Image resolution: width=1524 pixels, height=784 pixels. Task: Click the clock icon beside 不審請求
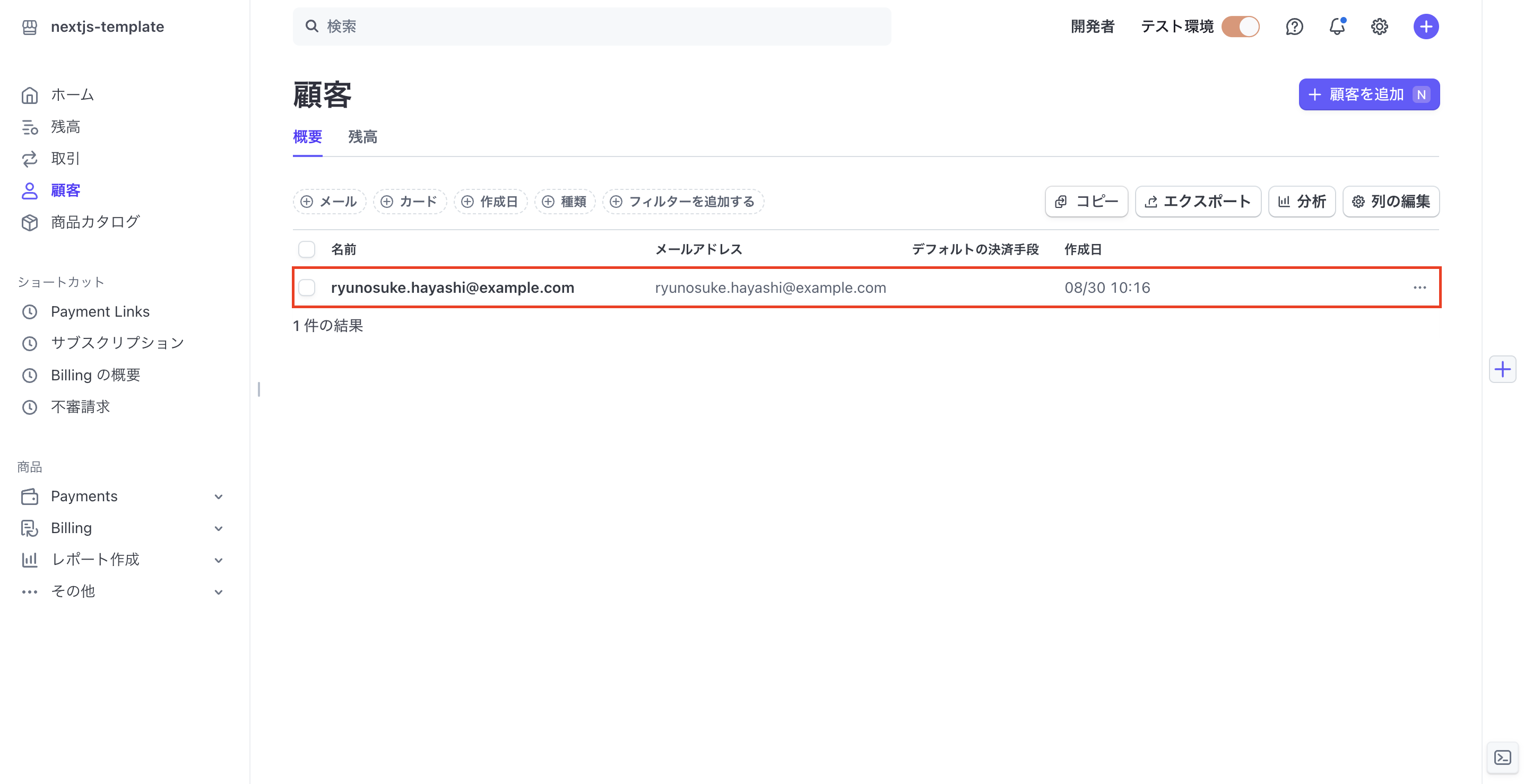click(x=30, y=407)
